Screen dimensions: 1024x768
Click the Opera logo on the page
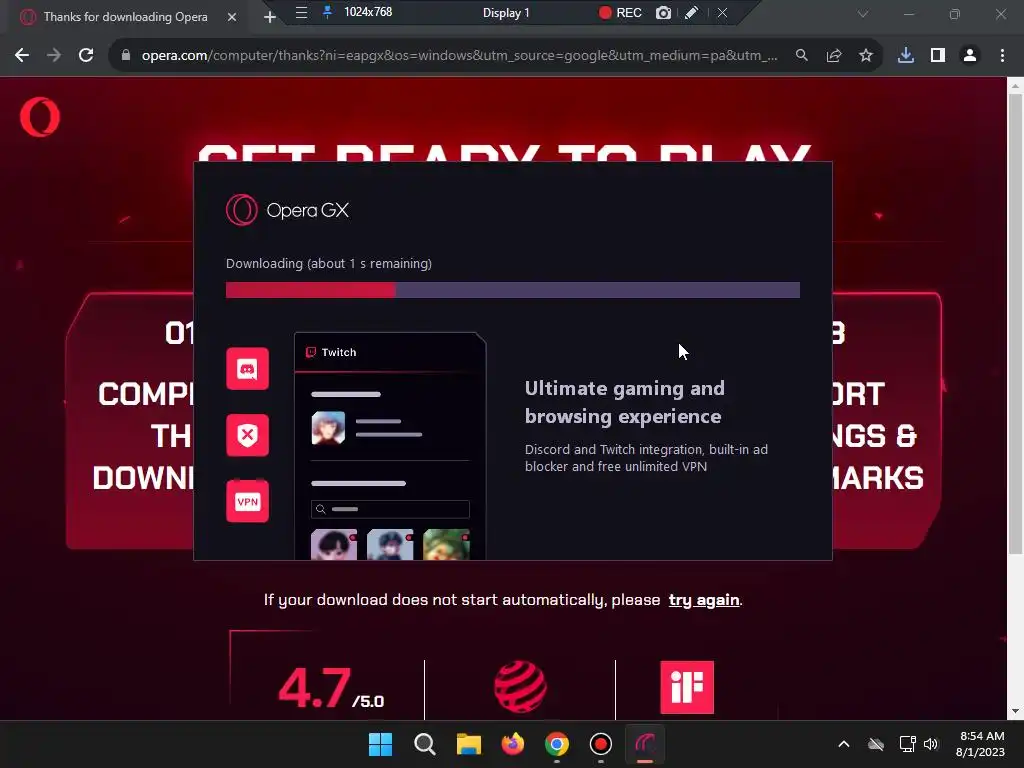40,117
